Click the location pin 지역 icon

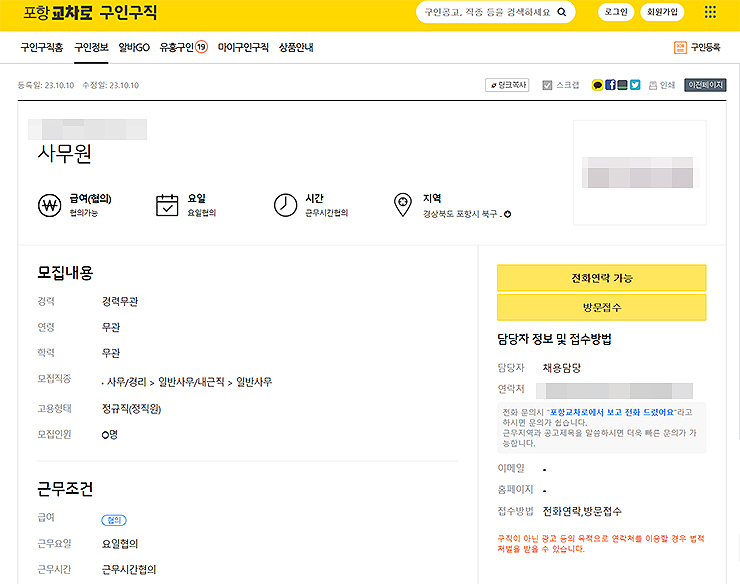coord(403,204)
